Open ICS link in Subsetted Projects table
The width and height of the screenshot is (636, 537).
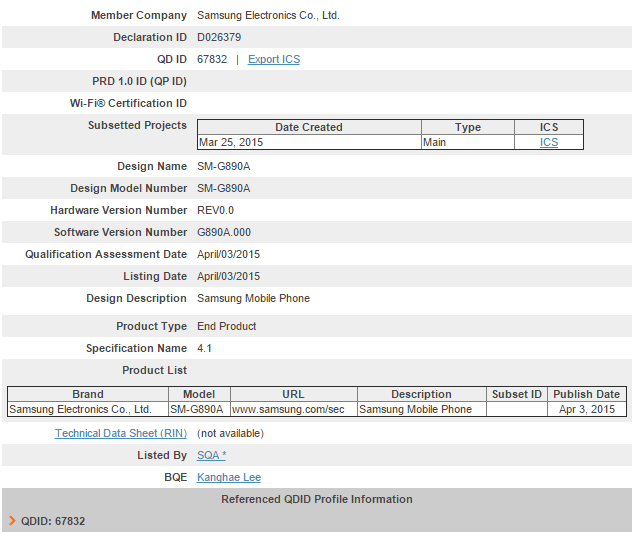(549, 142)
